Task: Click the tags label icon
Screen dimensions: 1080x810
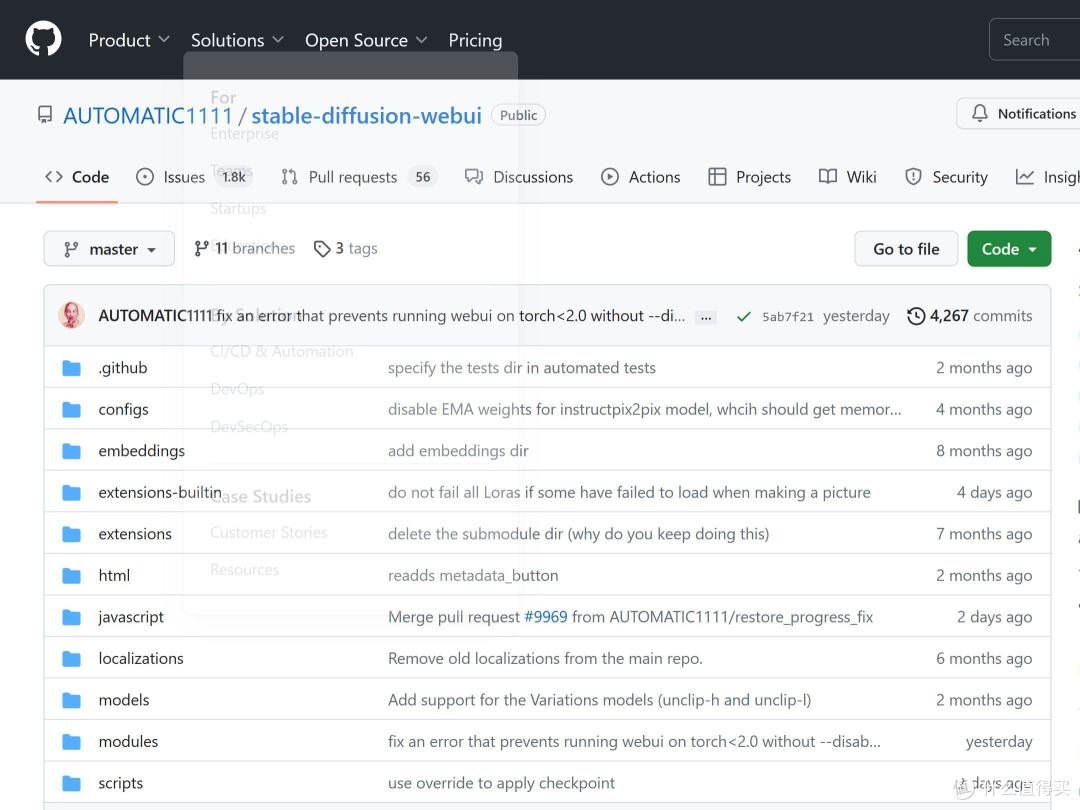Action: point(322,249)
